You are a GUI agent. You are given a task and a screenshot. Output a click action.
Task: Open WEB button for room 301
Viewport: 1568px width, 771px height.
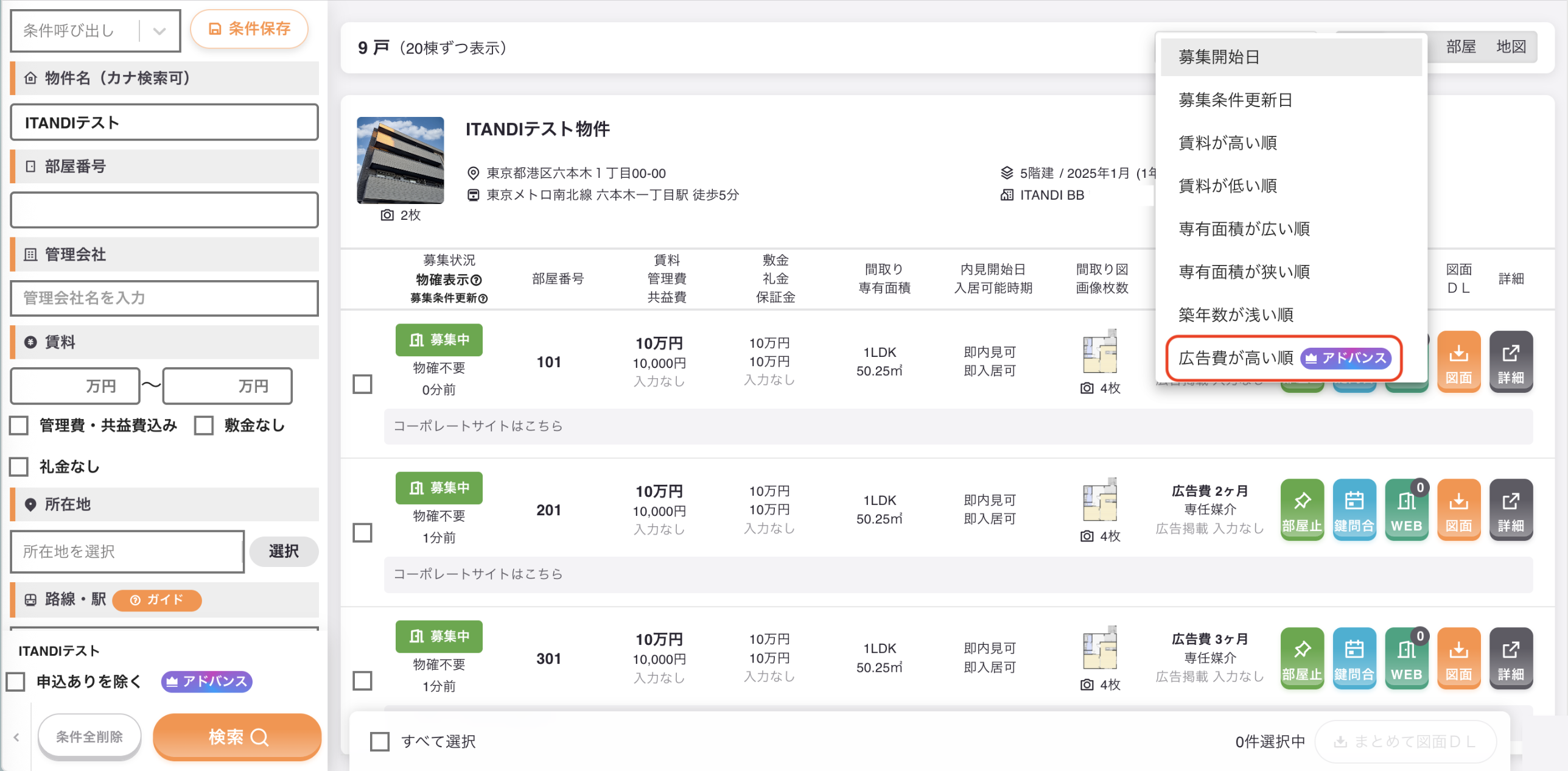1406,658
